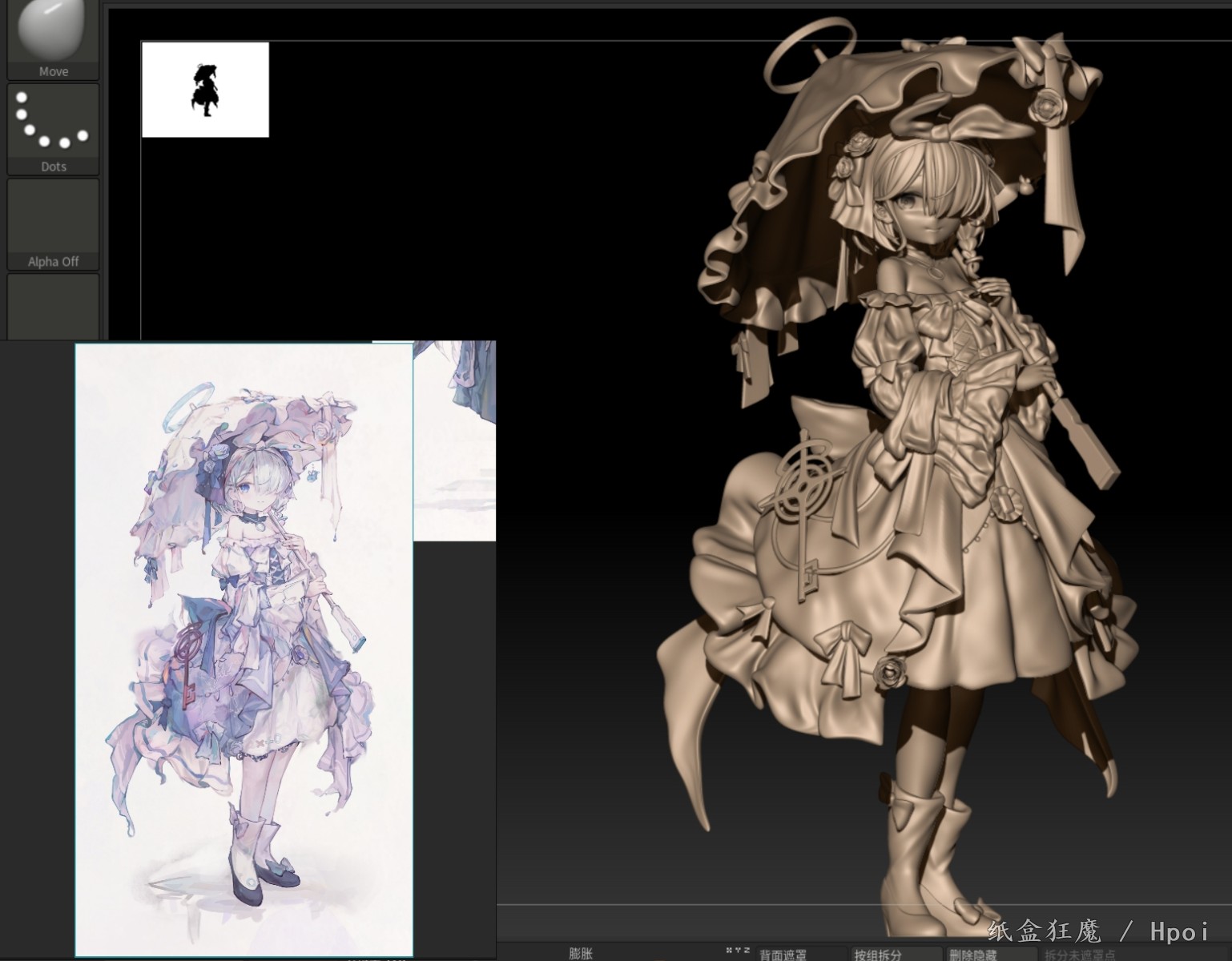
Task: Click the 删除隐藏 button
Action: point(992,954)
